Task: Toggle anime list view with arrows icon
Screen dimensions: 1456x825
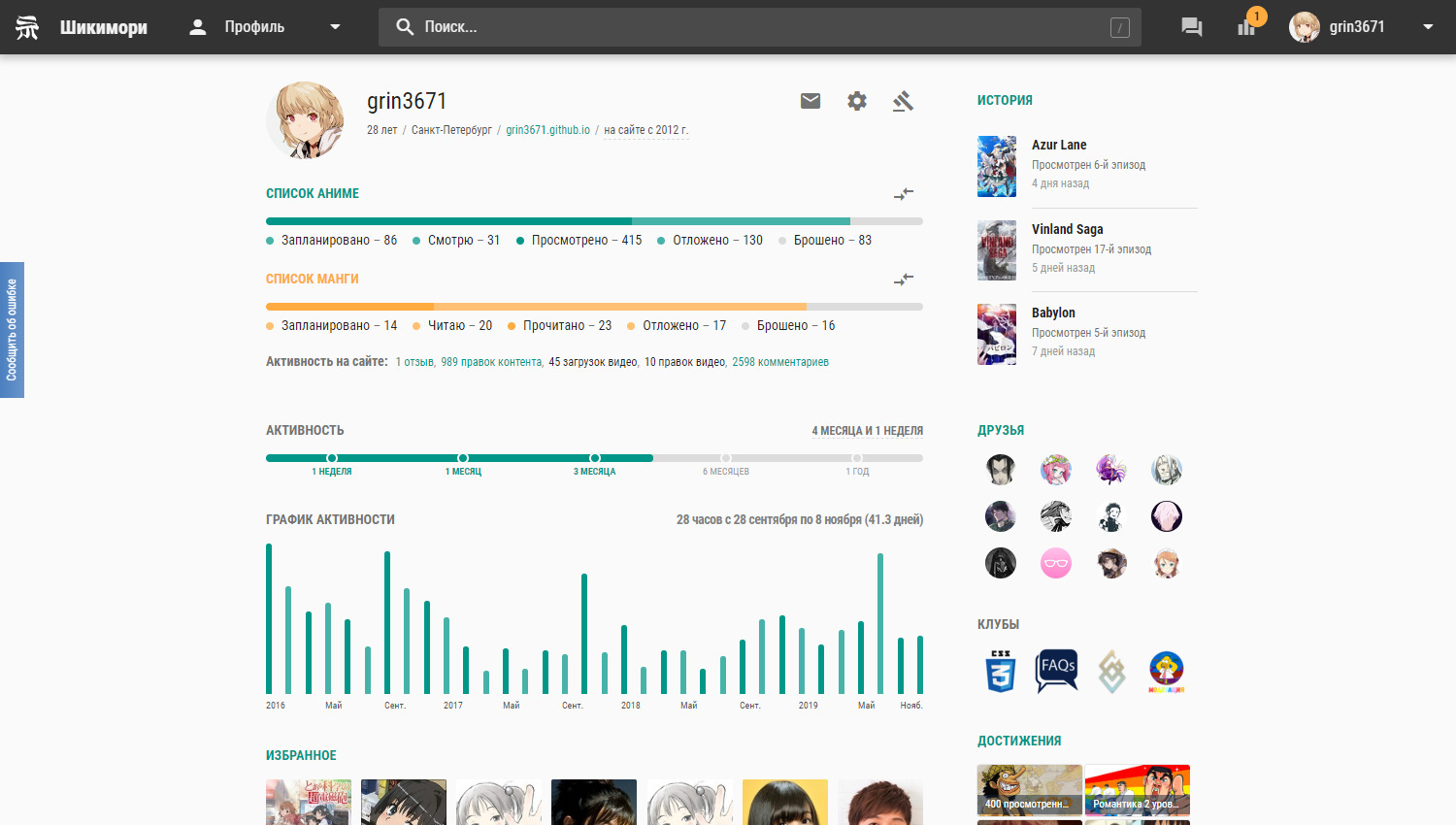Action: 904,194
